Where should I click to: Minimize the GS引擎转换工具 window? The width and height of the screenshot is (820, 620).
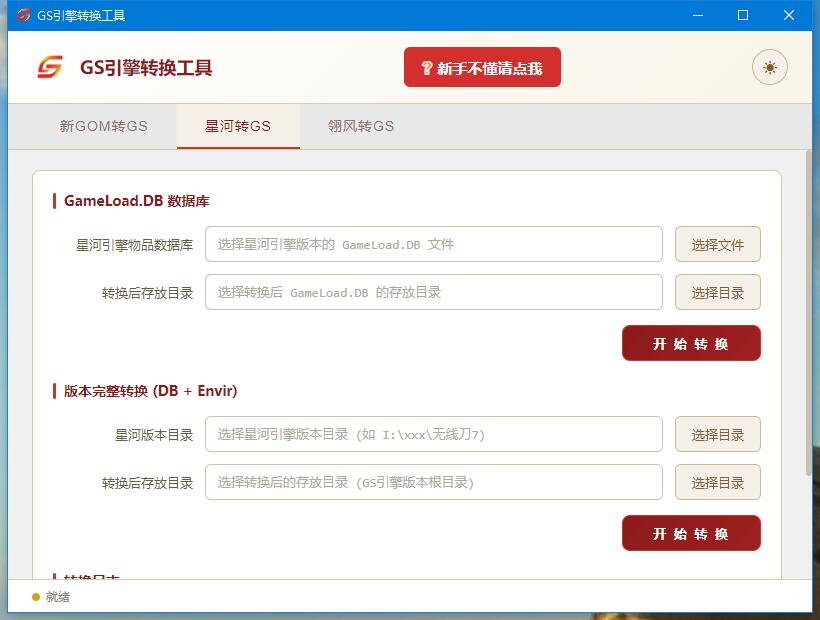point(698,15)
